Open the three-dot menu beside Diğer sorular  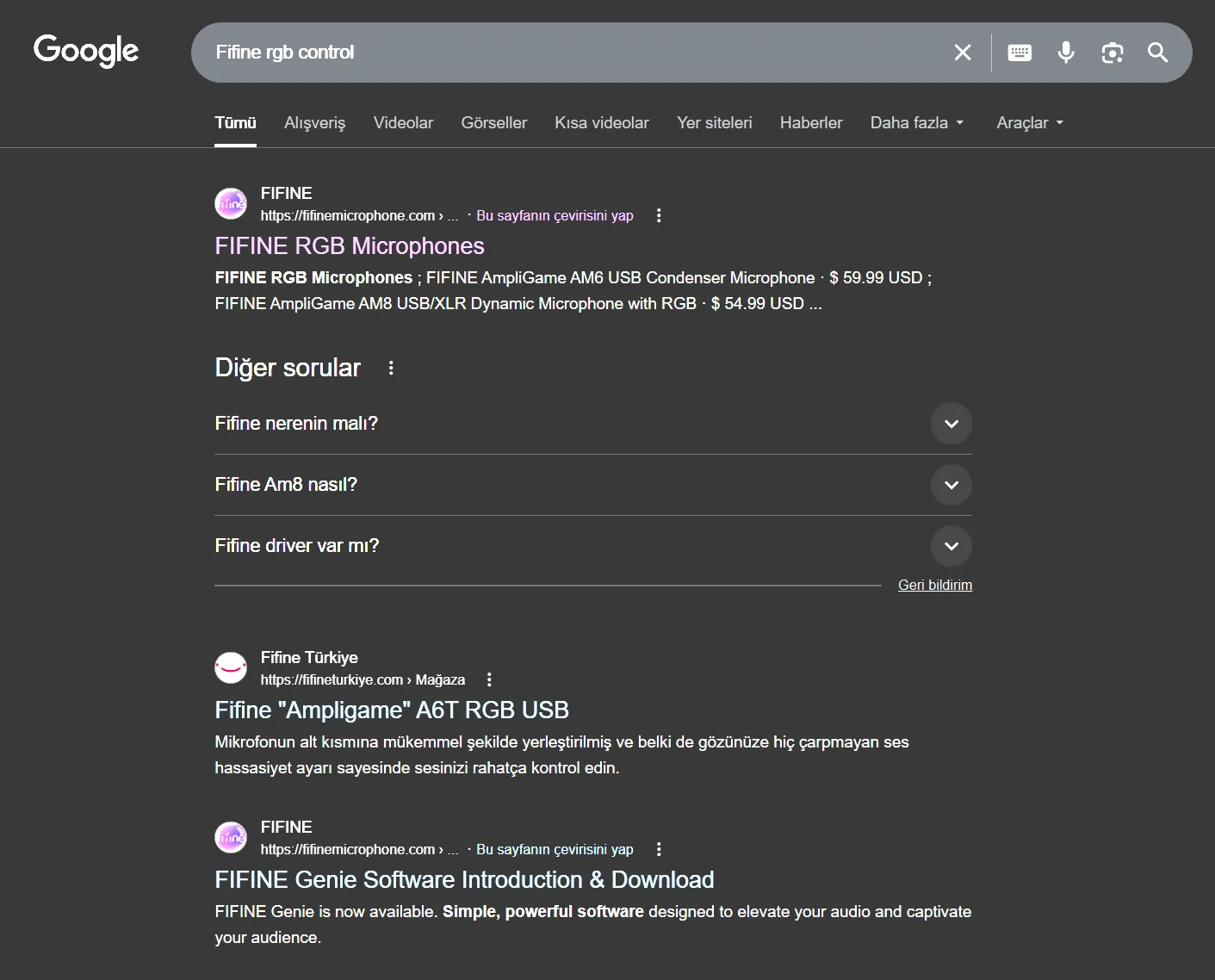point(391,368)
